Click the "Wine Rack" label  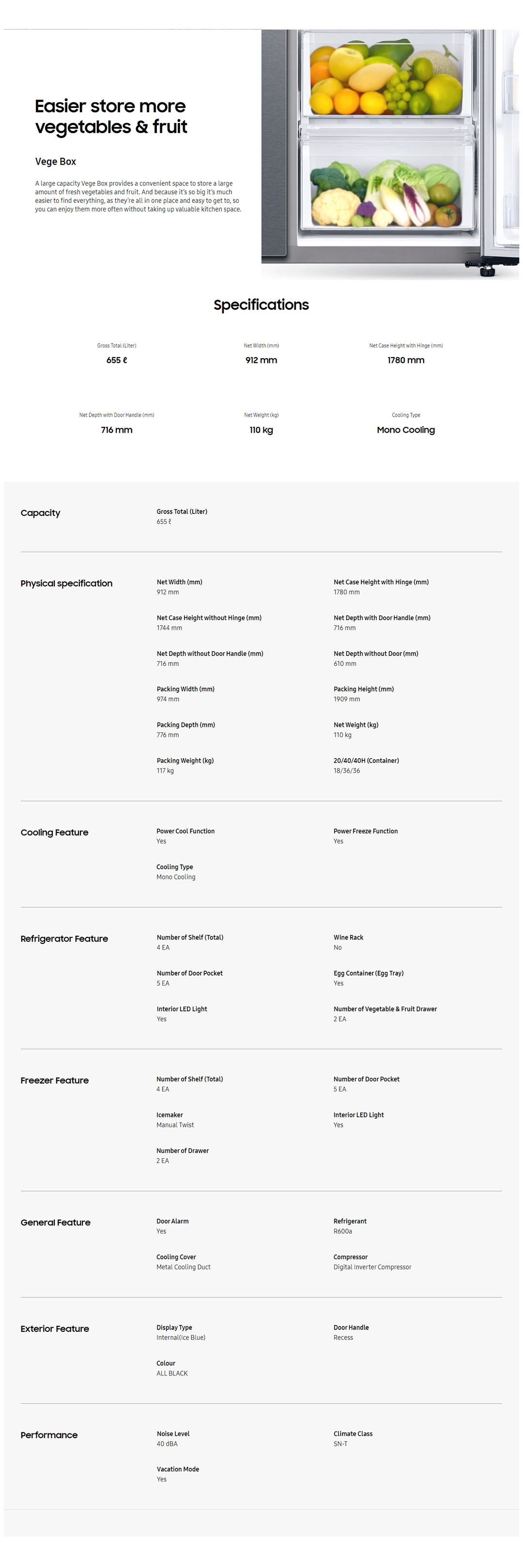pyautogui.click(x=348, y=937)
